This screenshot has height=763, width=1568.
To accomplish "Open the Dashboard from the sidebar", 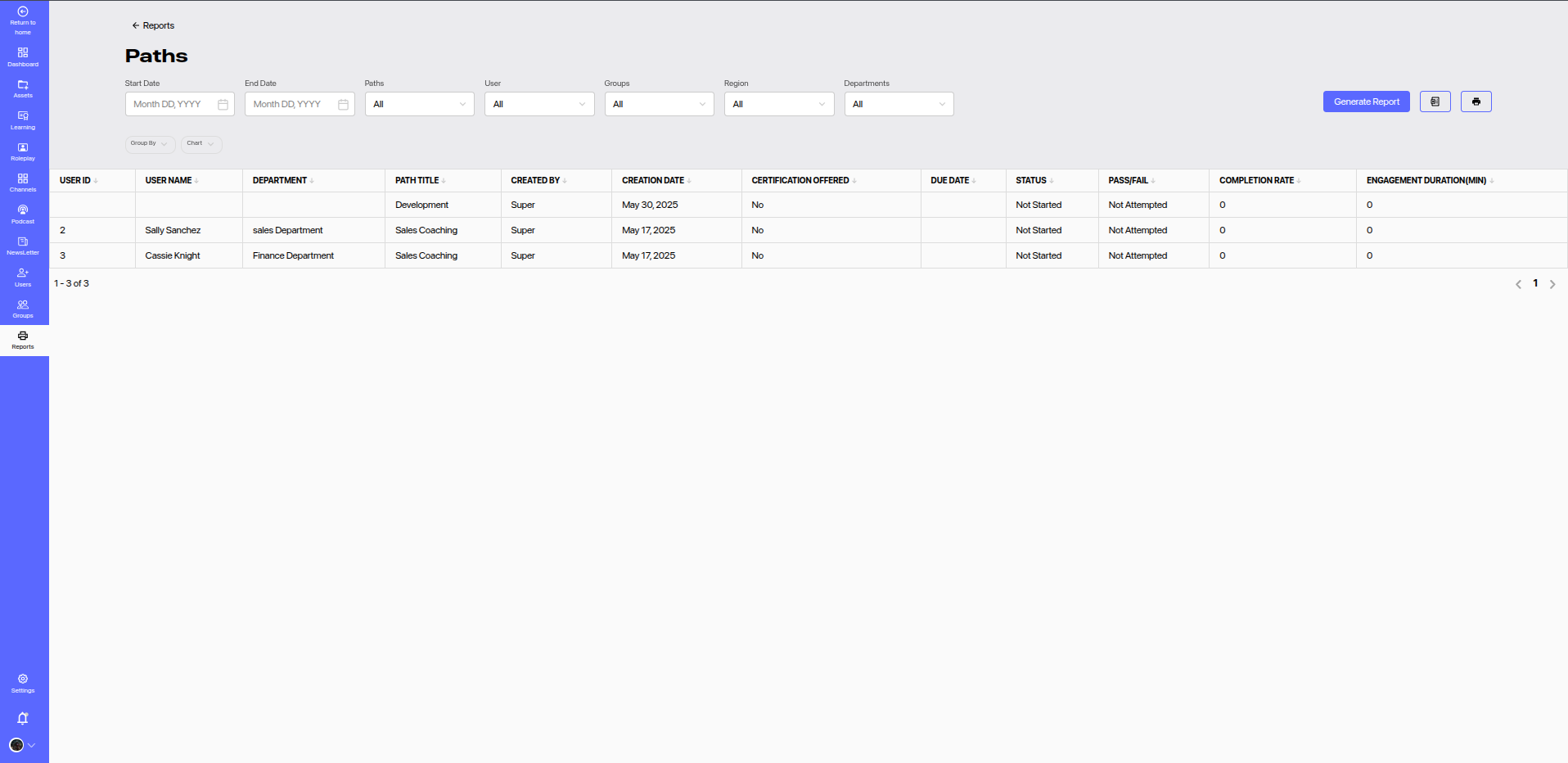I will (23, 56).
